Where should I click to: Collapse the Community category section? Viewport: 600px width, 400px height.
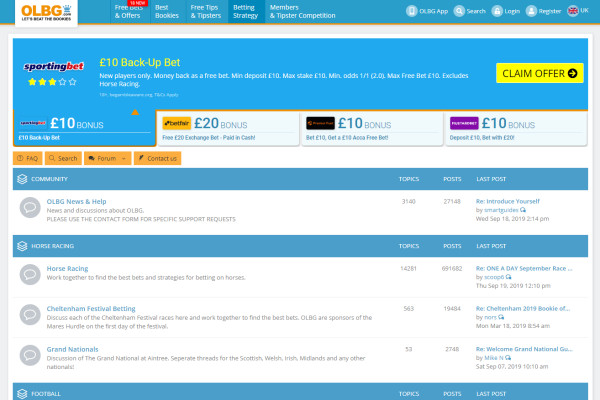coord(22,179)
